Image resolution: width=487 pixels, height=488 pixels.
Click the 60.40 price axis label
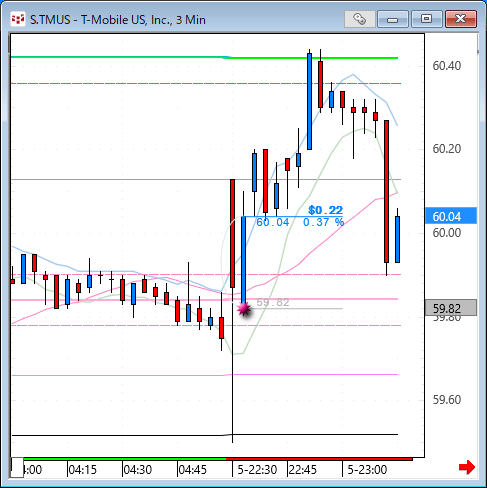coord(447,66)
